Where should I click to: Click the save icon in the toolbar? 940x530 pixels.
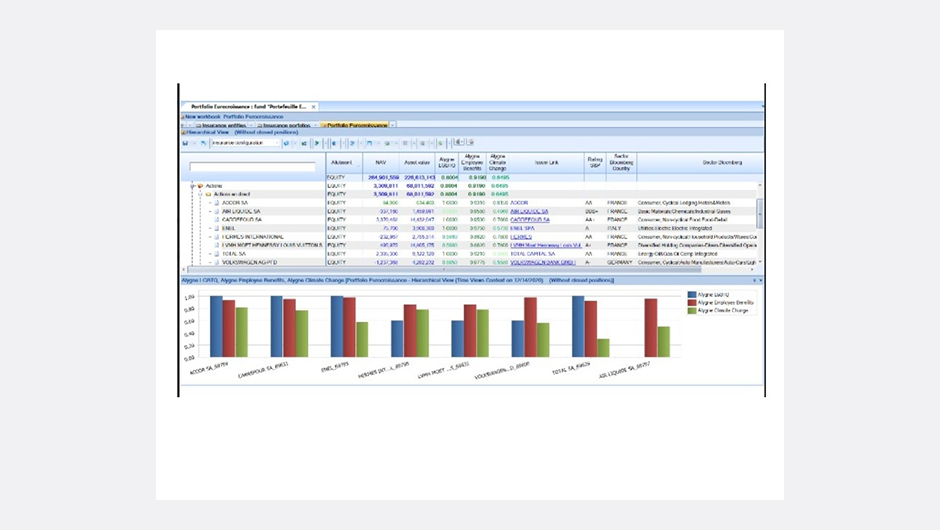click(x=185, y=143)
